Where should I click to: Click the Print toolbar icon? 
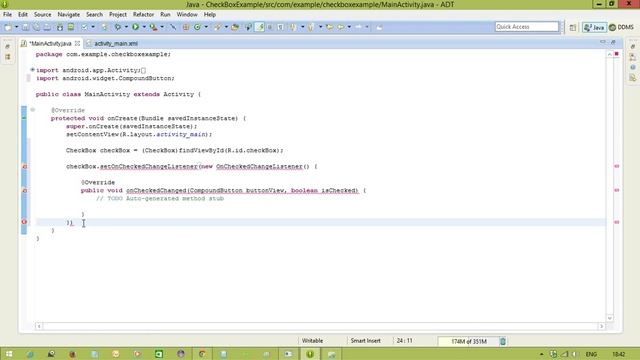click(47, 27)
